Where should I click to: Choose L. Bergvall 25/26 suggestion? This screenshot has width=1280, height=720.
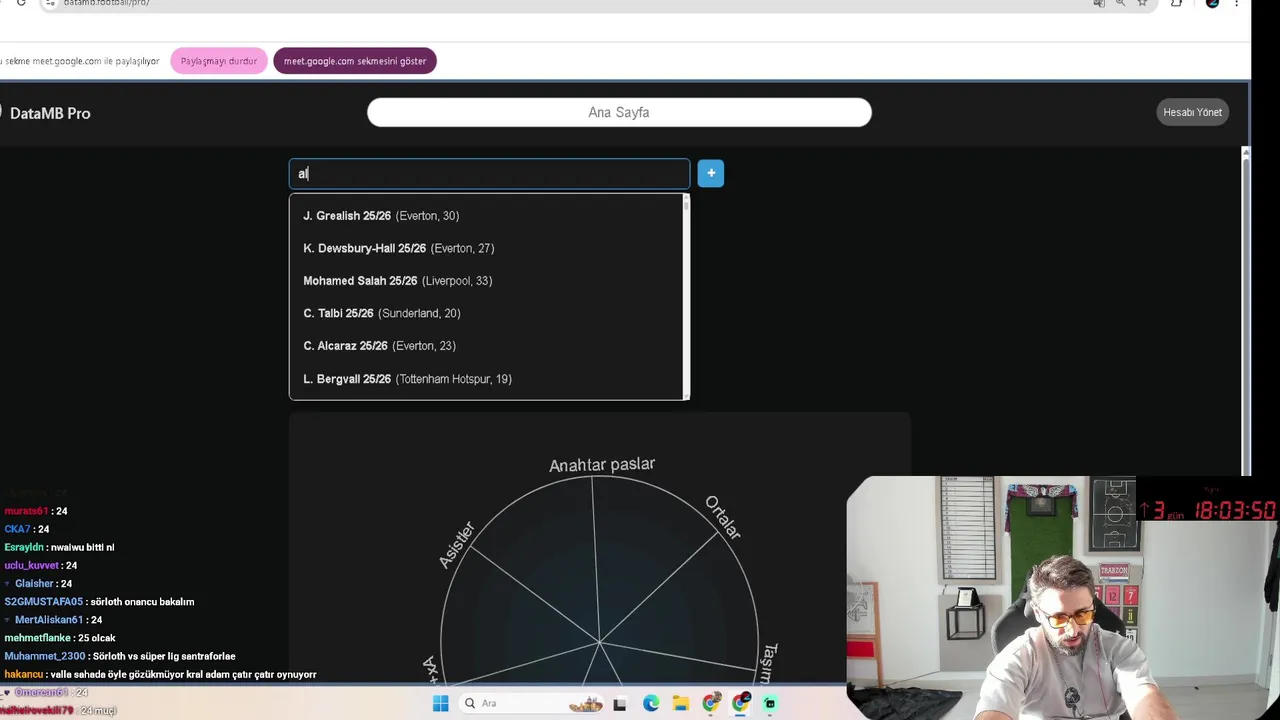point(485,379)
